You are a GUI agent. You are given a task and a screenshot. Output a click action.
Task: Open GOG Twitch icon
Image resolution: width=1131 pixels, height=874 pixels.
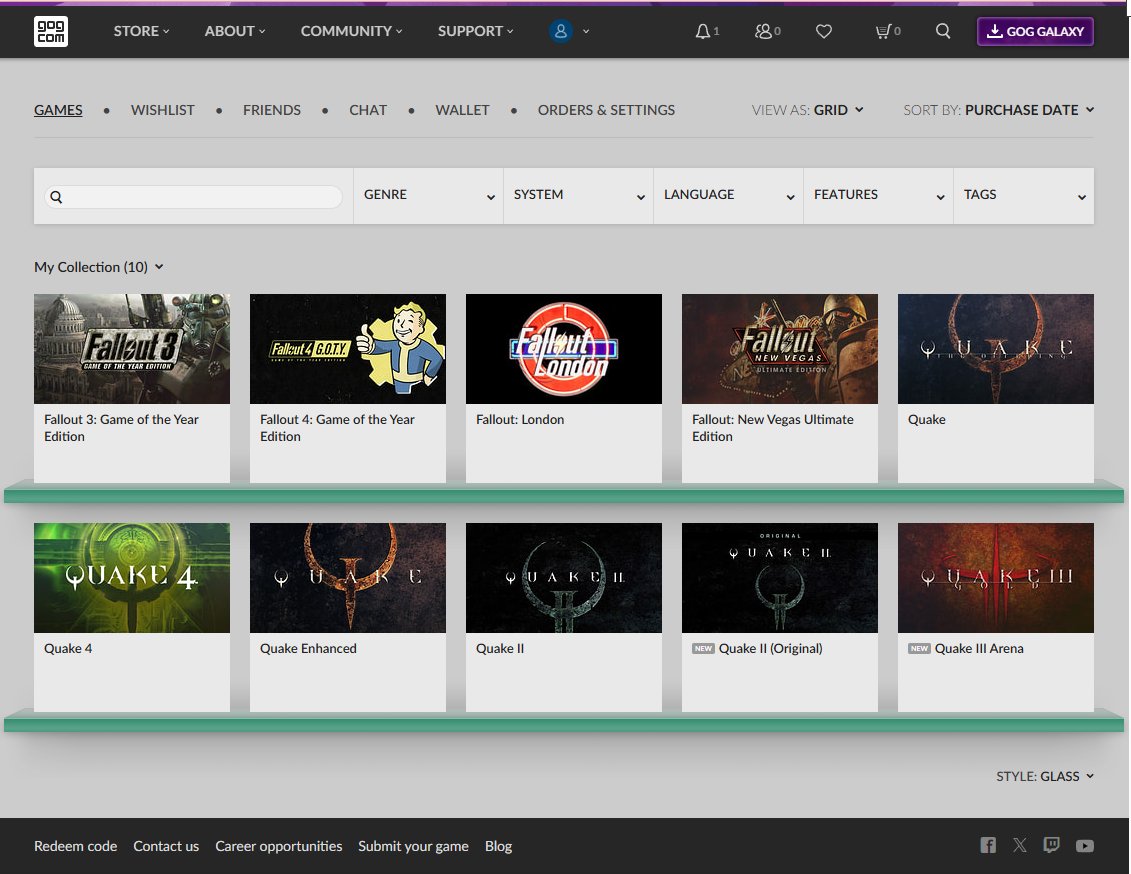point(1052,845)
